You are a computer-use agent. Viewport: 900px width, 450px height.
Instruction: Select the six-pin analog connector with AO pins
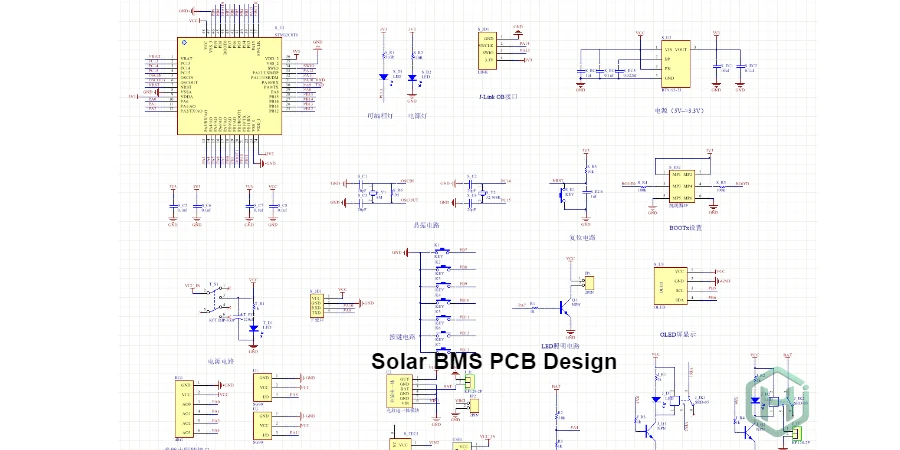point(184,409)
